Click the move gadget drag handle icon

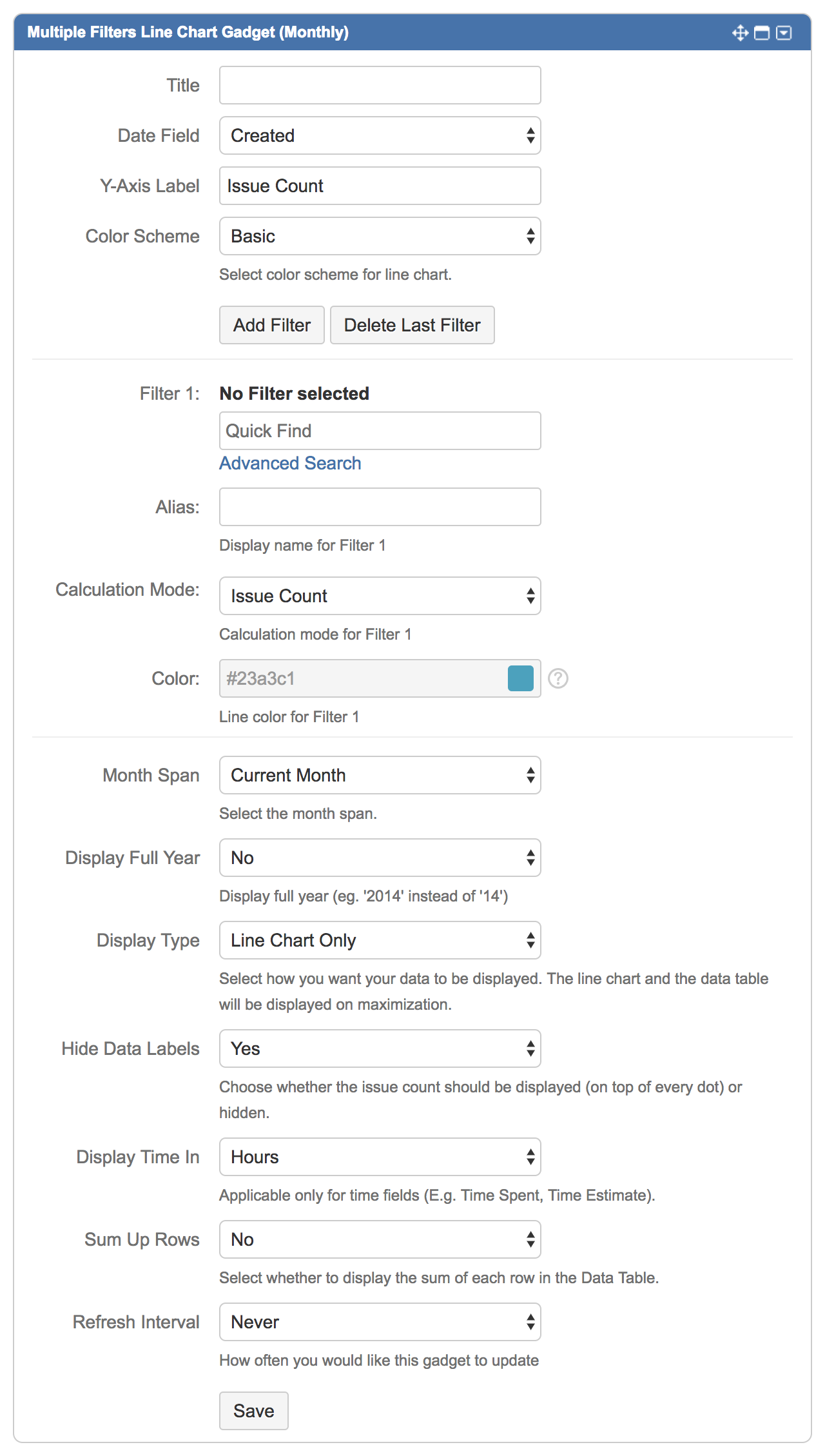740,33
